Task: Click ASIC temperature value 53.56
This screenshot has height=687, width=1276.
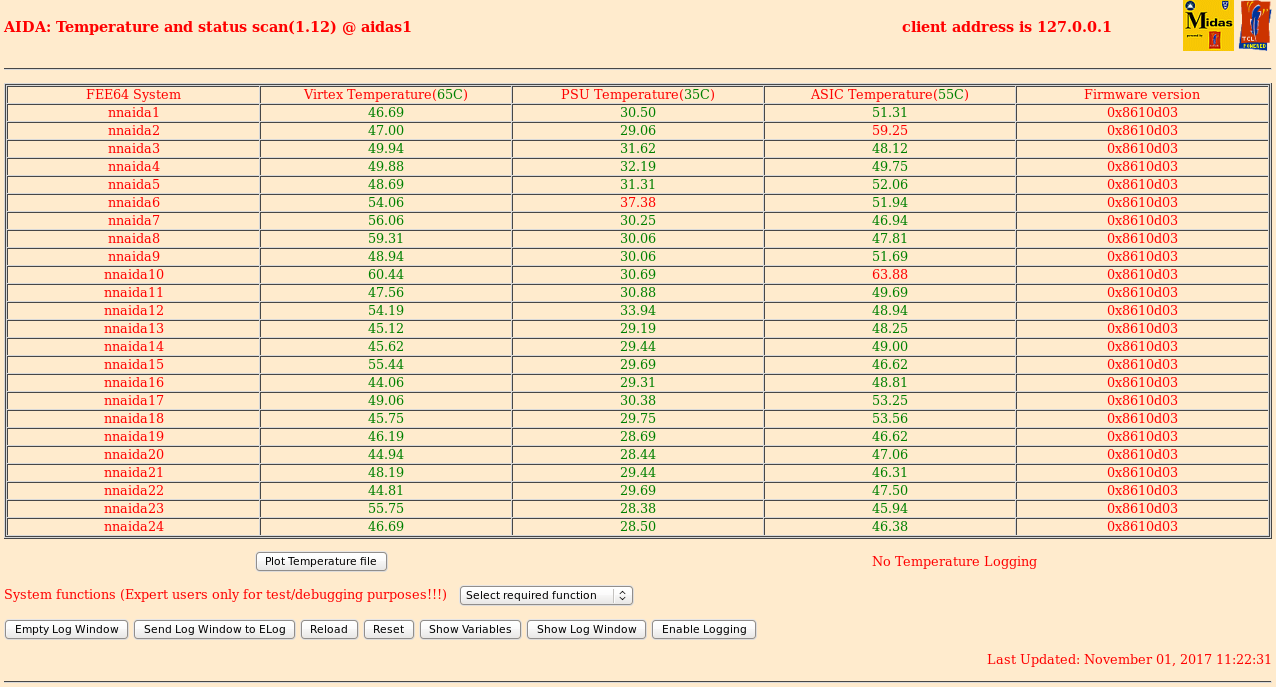Action: 890,419
